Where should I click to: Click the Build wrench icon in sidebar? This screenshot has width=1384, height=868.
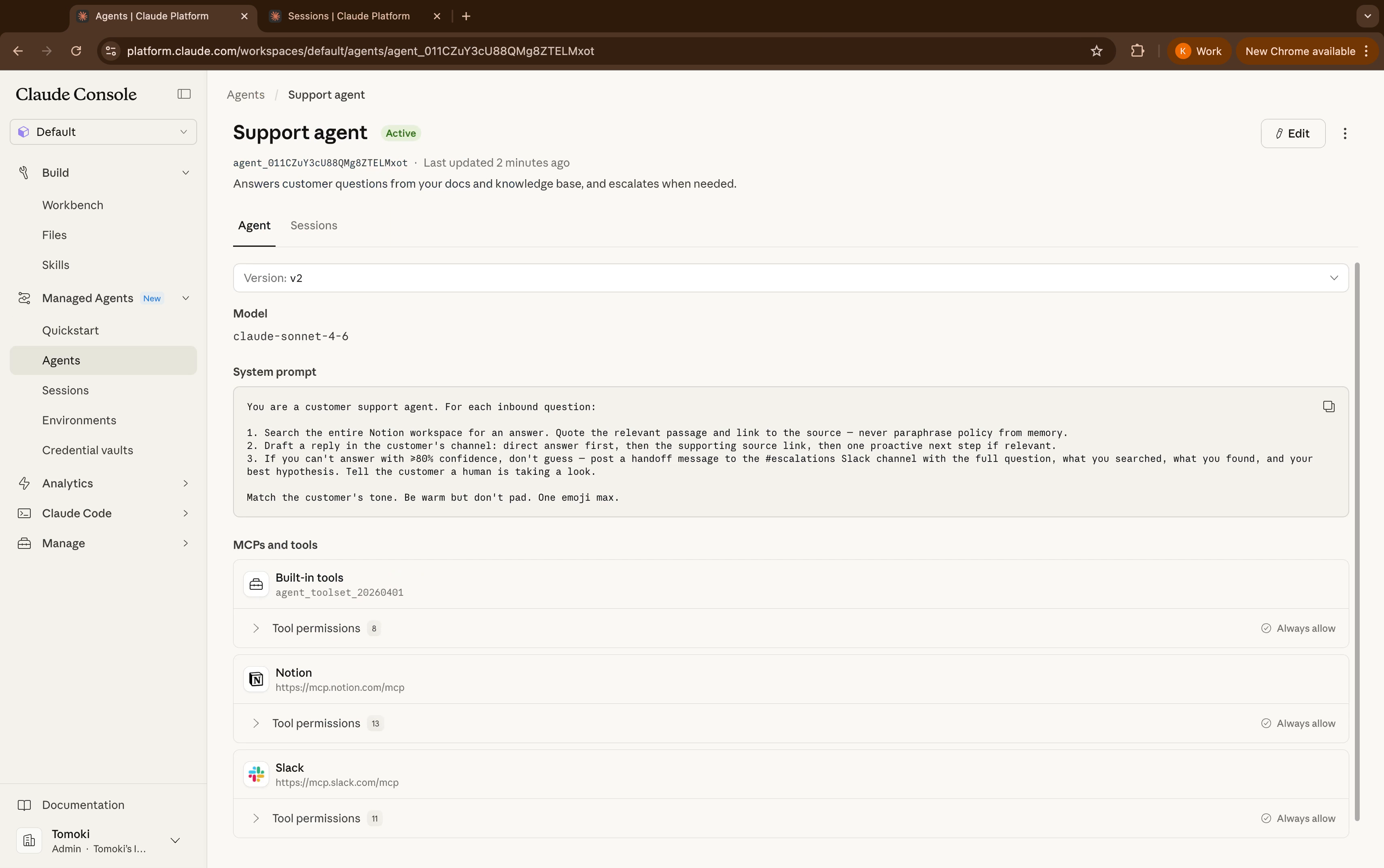pyautogui.click(x=24, y=172)
